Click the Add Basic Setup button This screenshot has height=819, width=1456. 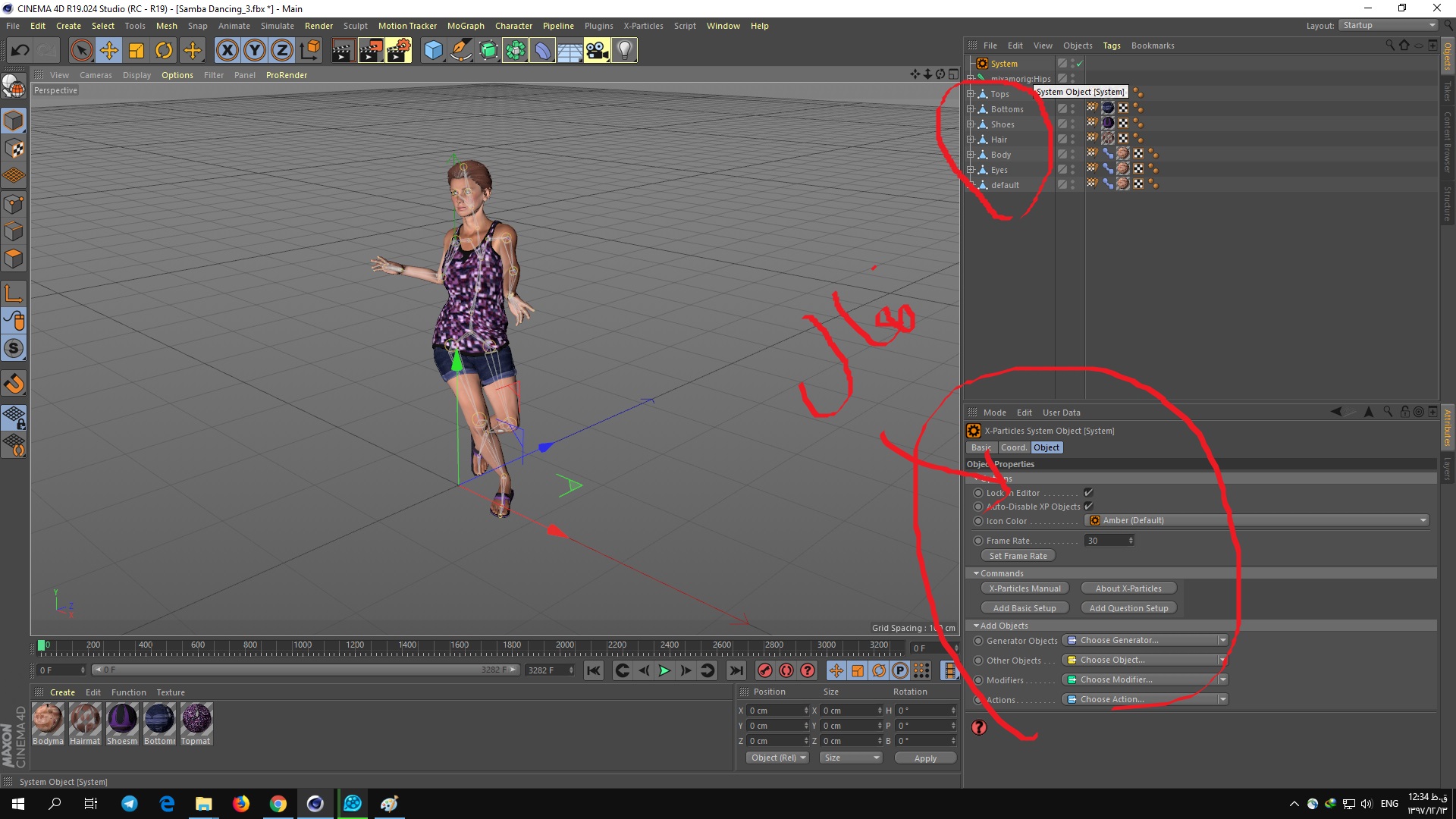1024,608
